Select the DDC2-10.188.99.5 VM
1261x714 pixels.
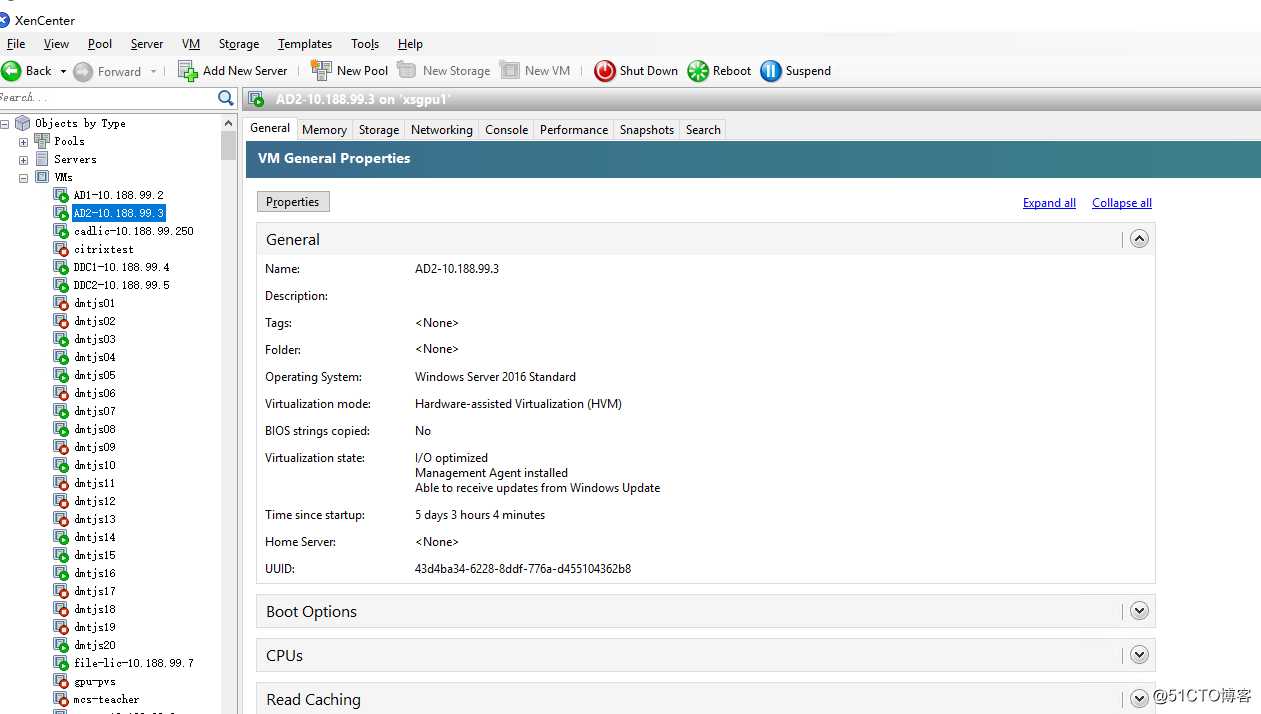122,285
